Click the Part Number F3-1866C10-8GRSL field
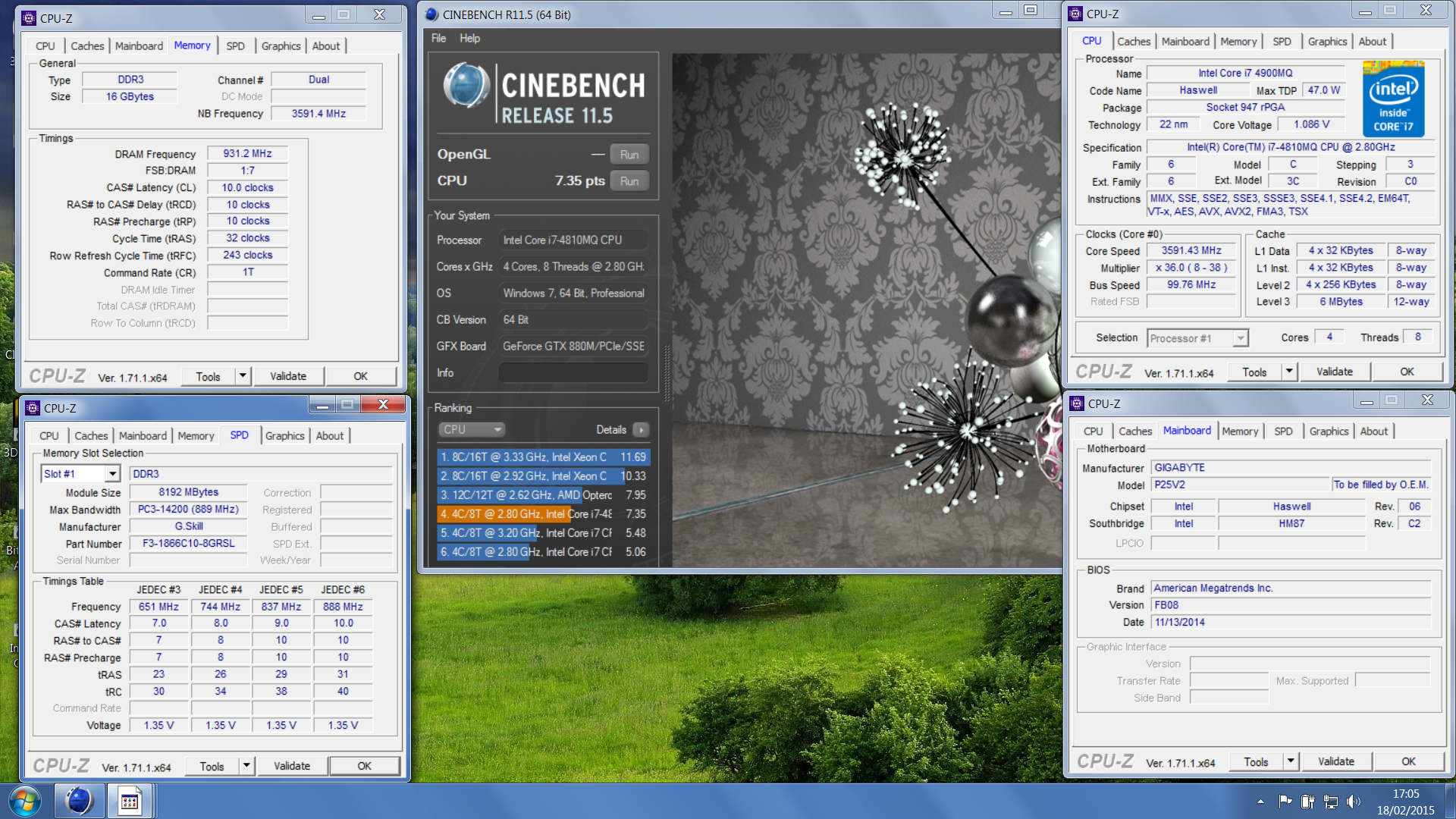The height and width of the screenshot is (819, 1456). click(188, 544)
